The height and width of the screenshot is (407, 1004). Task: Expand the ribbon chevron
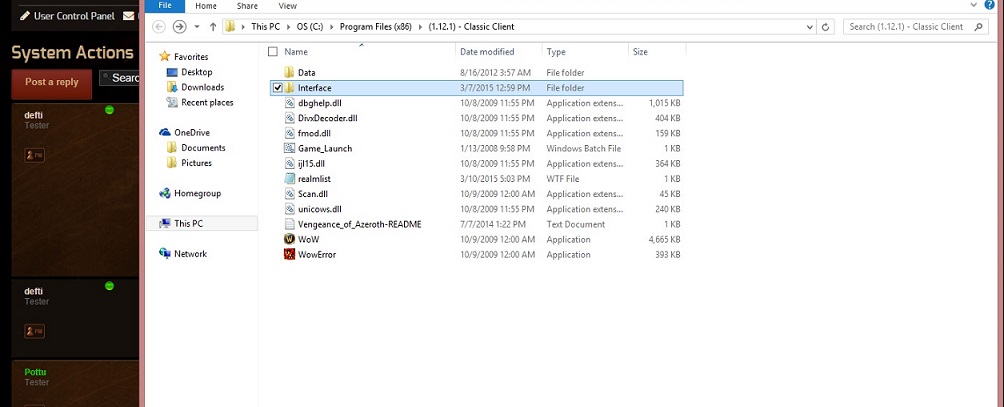(x=974, y=5)
